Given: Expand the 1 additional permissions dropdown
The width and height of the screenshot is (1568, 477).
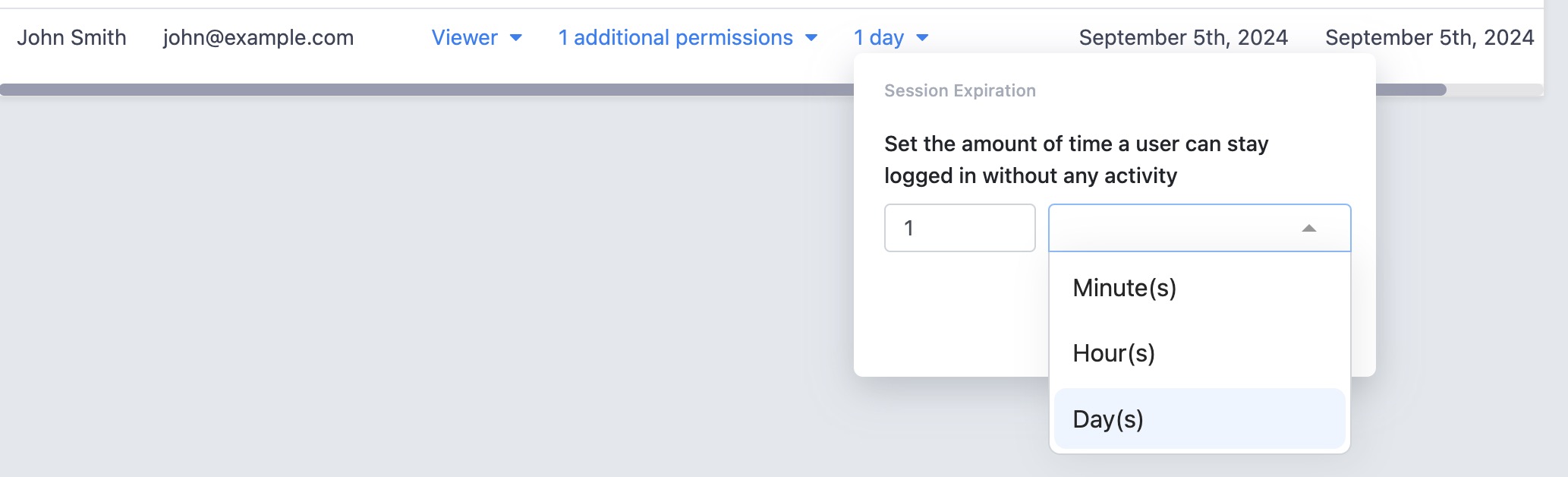Looking at the screenshot, I should point(688,37).
